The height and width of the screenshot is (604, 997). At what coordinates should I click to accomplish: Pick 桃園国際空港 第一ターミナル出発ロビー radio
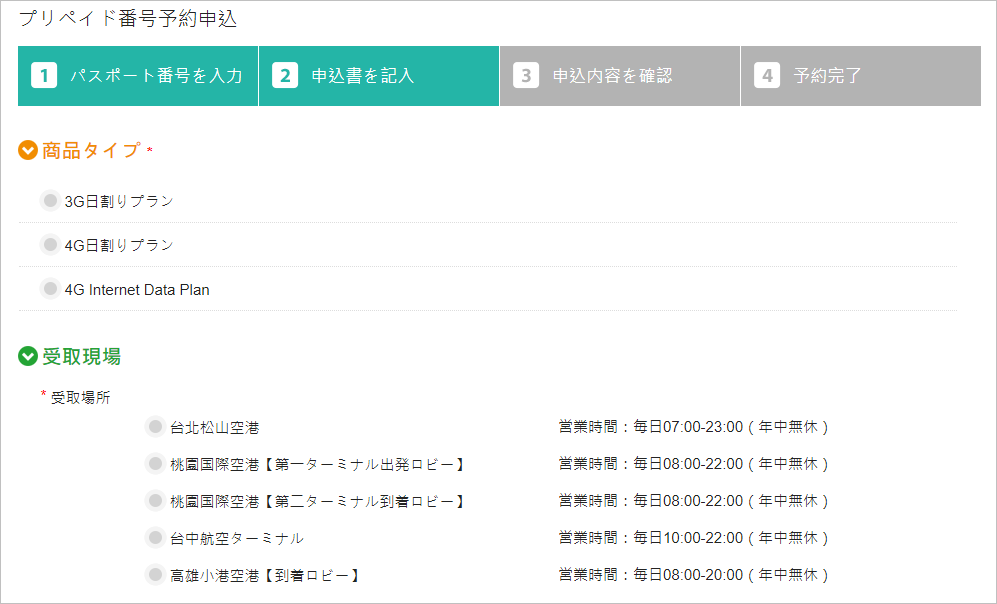155,464
